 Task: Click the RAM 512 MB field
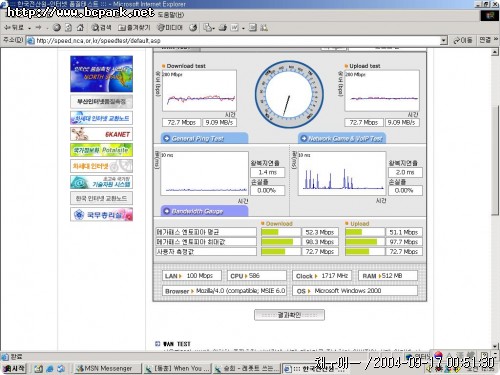pyautogui.click(x=388, y=276)
